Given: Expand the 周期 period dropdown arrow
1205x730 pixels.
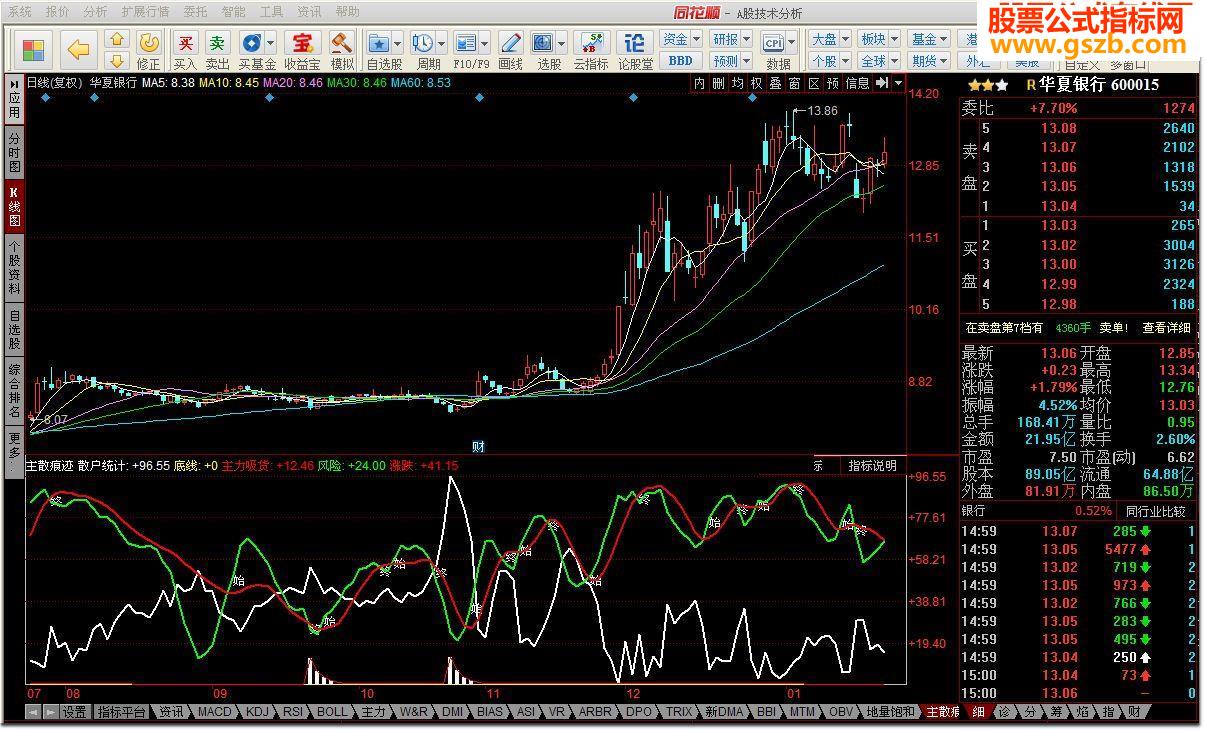Looking at the screenshot, I should (440, 43).
